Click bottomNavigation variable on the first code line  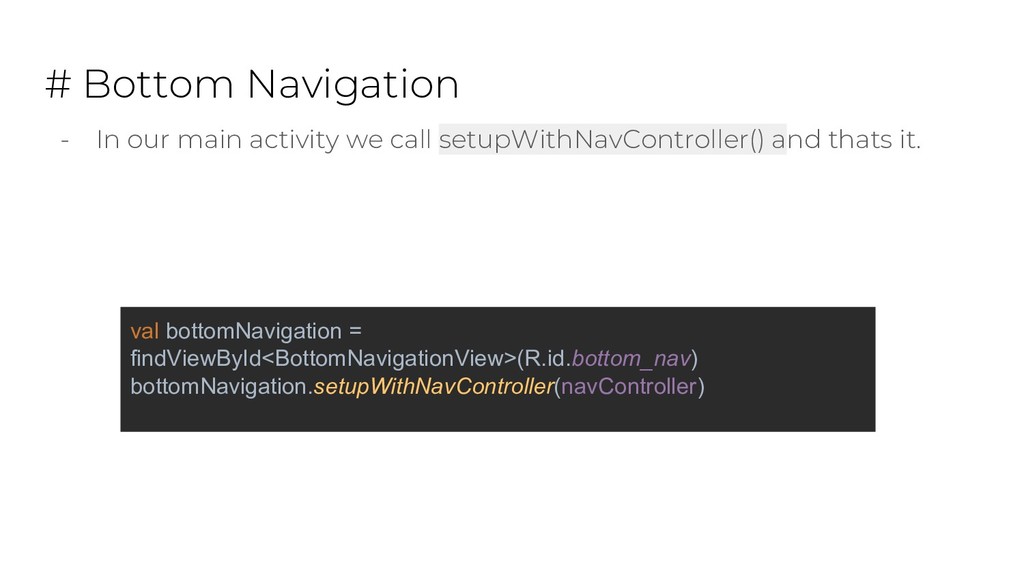pos(254,331)
